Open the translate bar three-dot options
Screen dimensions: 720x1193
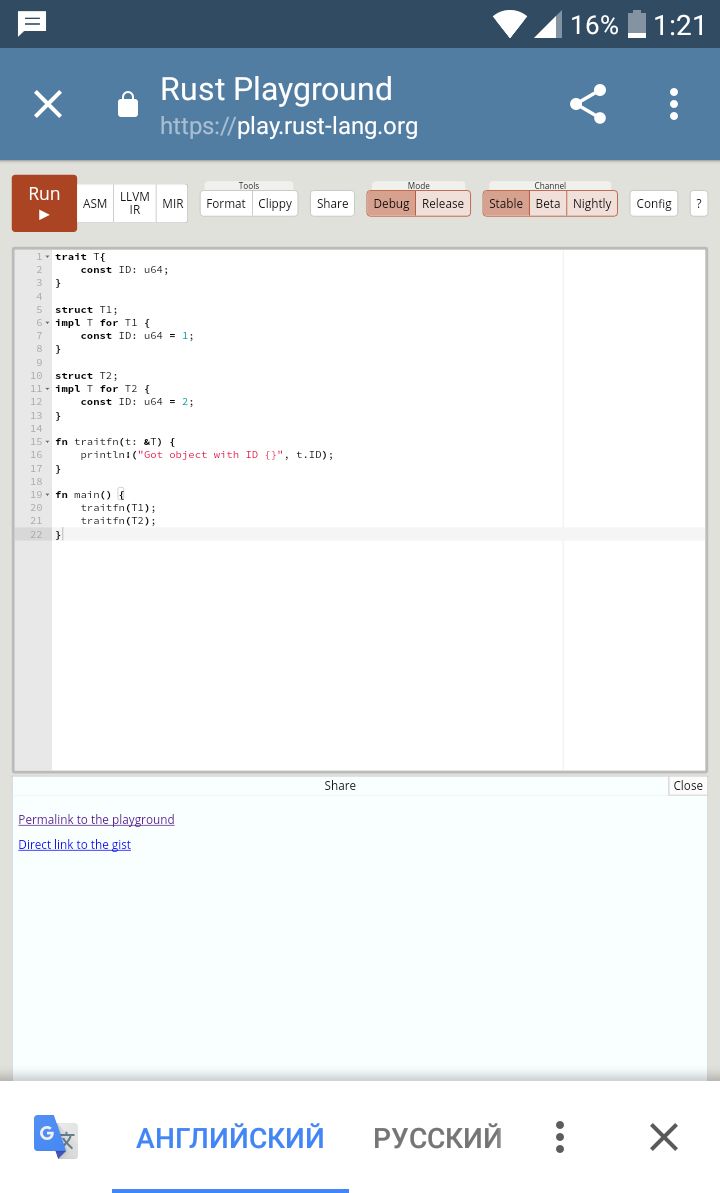559,1137
